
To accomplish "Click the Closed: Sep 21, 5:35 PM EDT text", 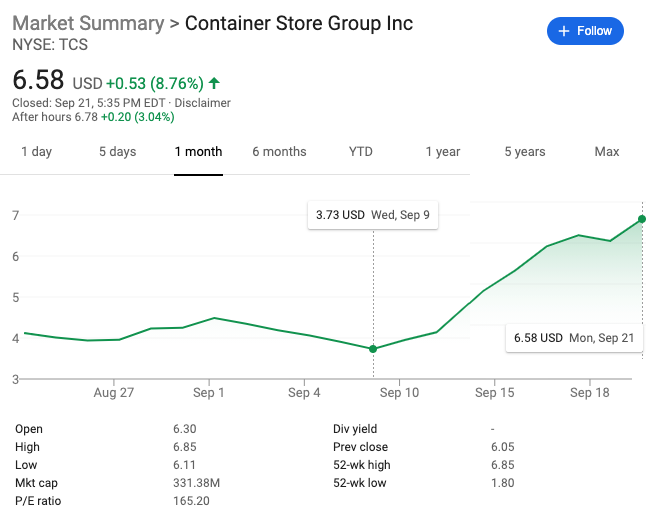I will (89, 103).
